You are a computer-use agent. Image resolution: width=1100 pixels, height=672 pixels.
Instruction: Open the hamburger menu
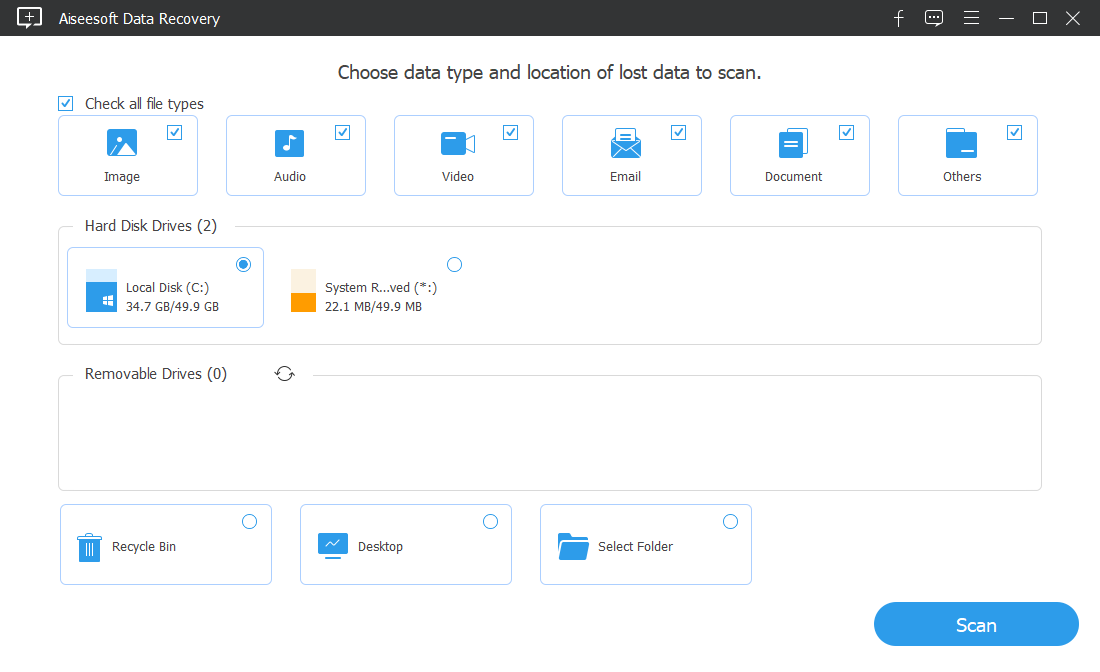click(x=971, y=18)
